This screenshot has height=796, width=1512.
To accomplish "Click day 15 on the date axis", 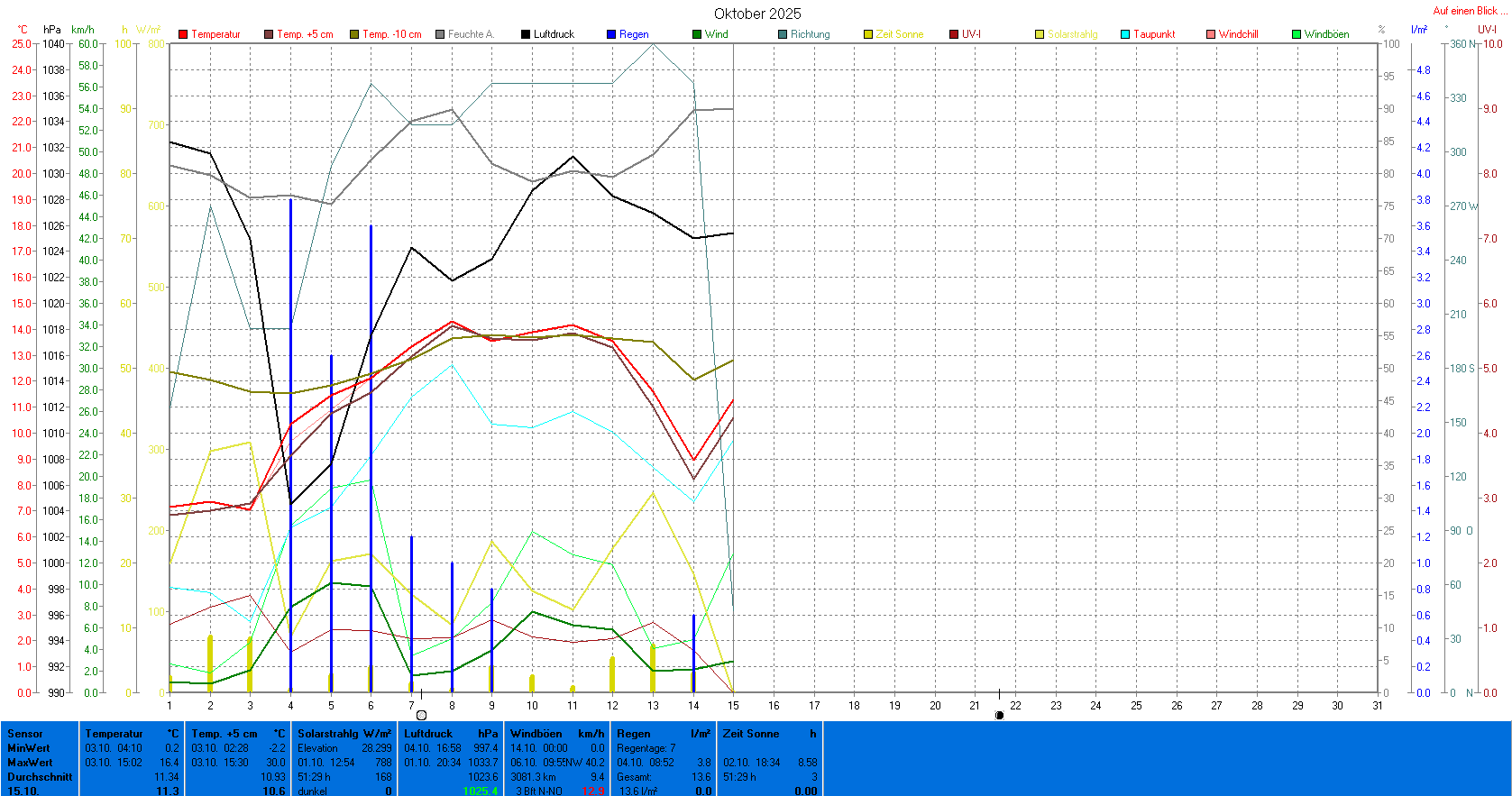I will [x=733, y=706].
